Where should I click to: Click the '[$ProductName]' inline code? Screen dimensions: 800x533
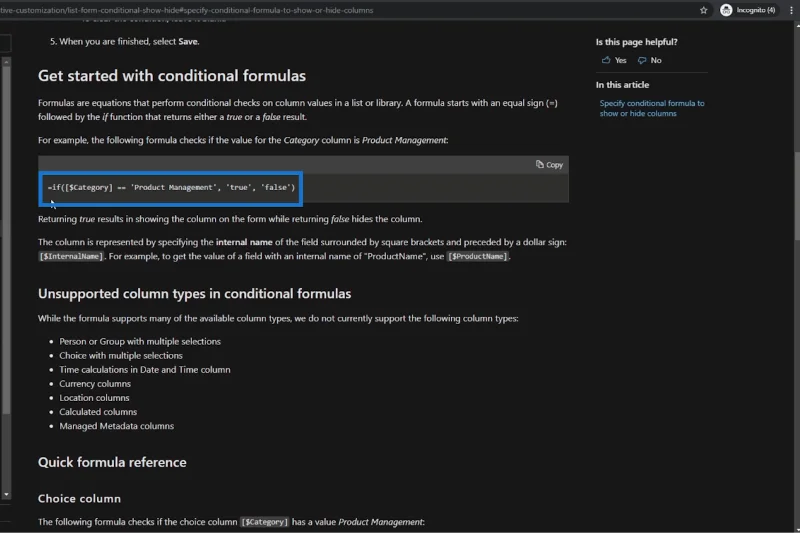478,256
